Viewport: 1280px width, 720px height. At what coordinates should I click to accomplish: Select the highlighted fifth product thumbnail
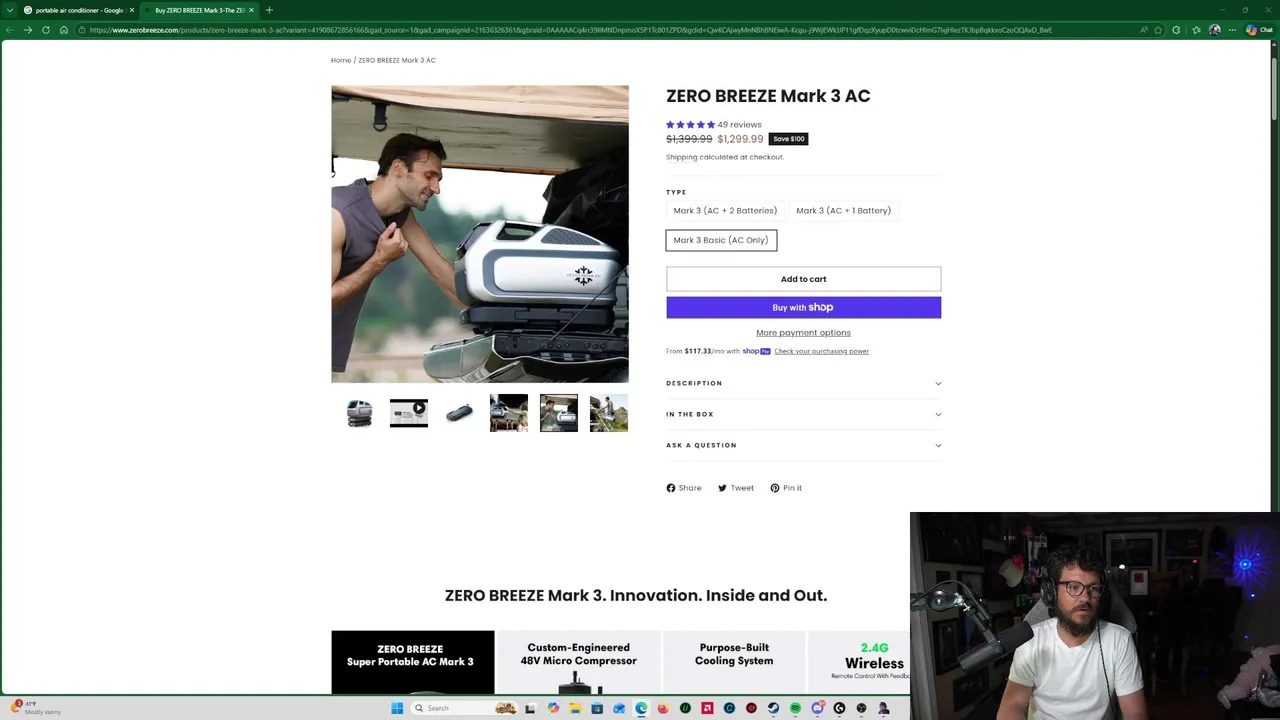[559, 413]
